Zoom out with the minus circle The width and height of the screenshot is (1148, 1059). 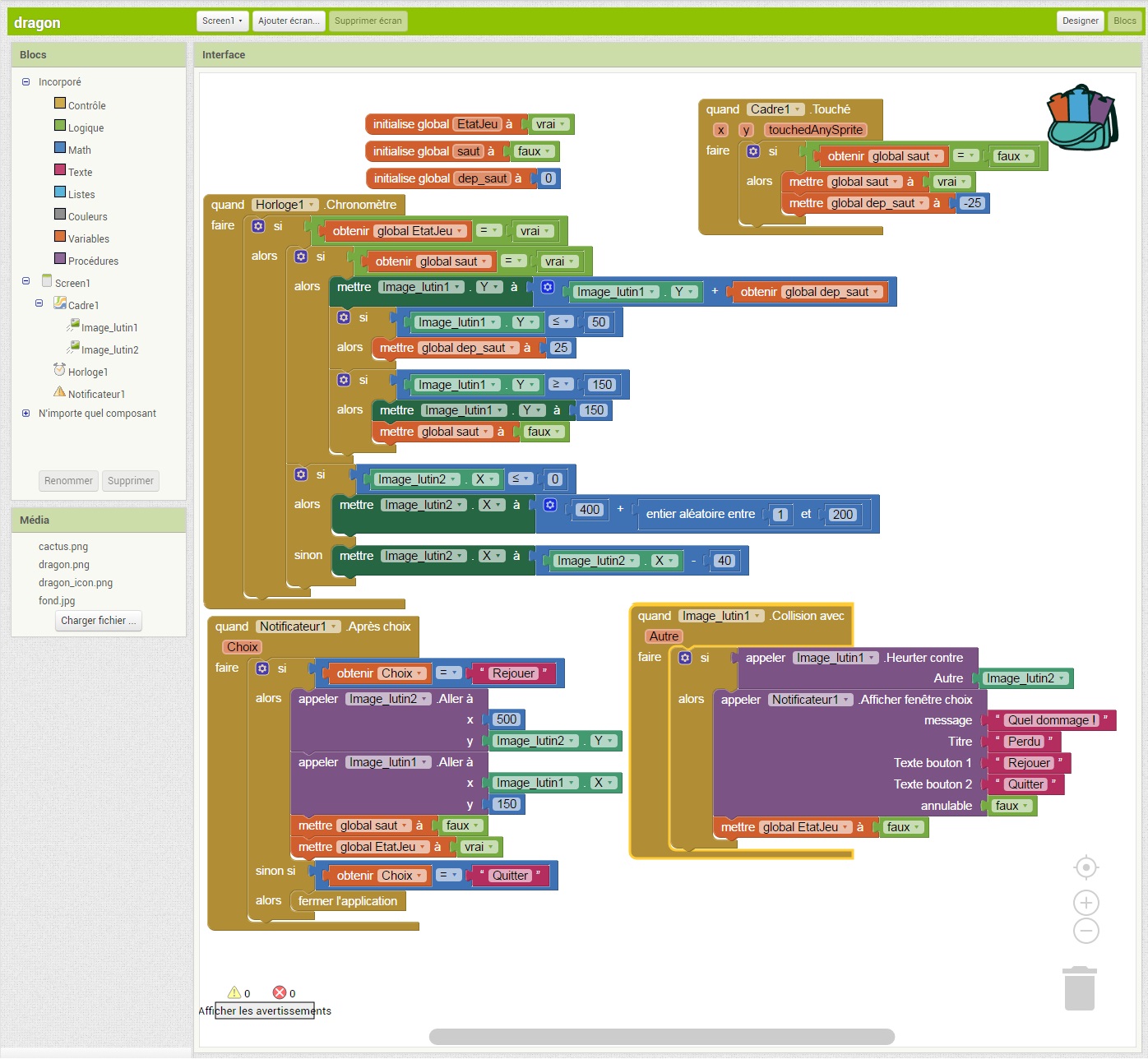click(1086, 931)
